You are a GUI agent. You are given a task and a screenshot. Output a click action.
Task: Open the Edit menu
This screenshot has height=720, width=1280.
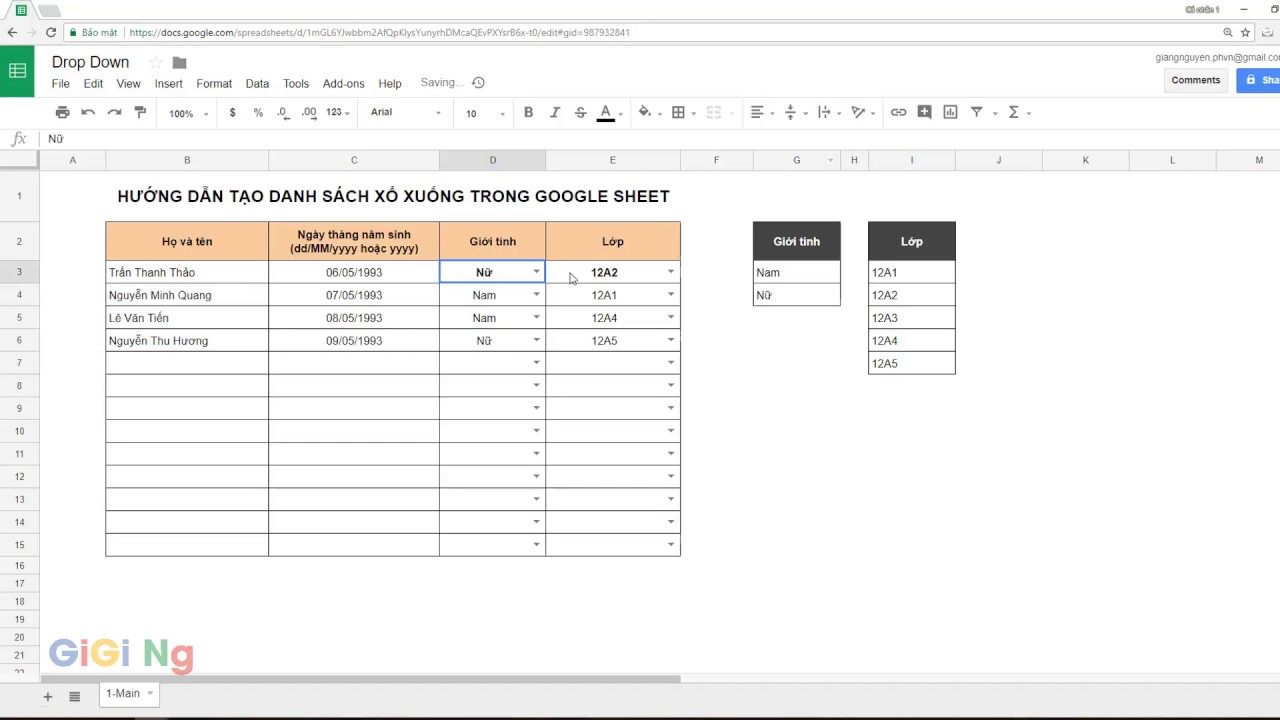click(x=93, y=84)
